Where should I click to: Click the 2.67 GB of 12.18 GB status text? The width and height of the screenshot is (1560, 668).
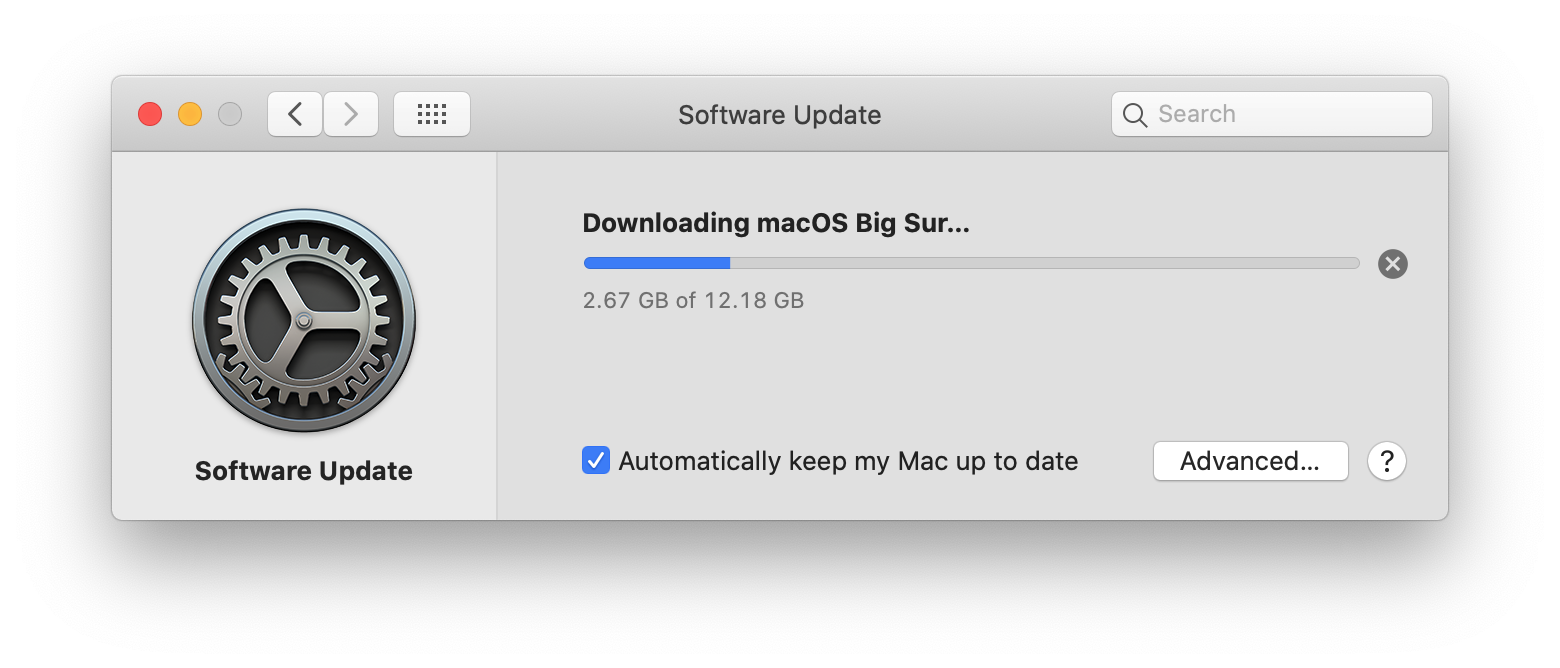click(693, 300)
